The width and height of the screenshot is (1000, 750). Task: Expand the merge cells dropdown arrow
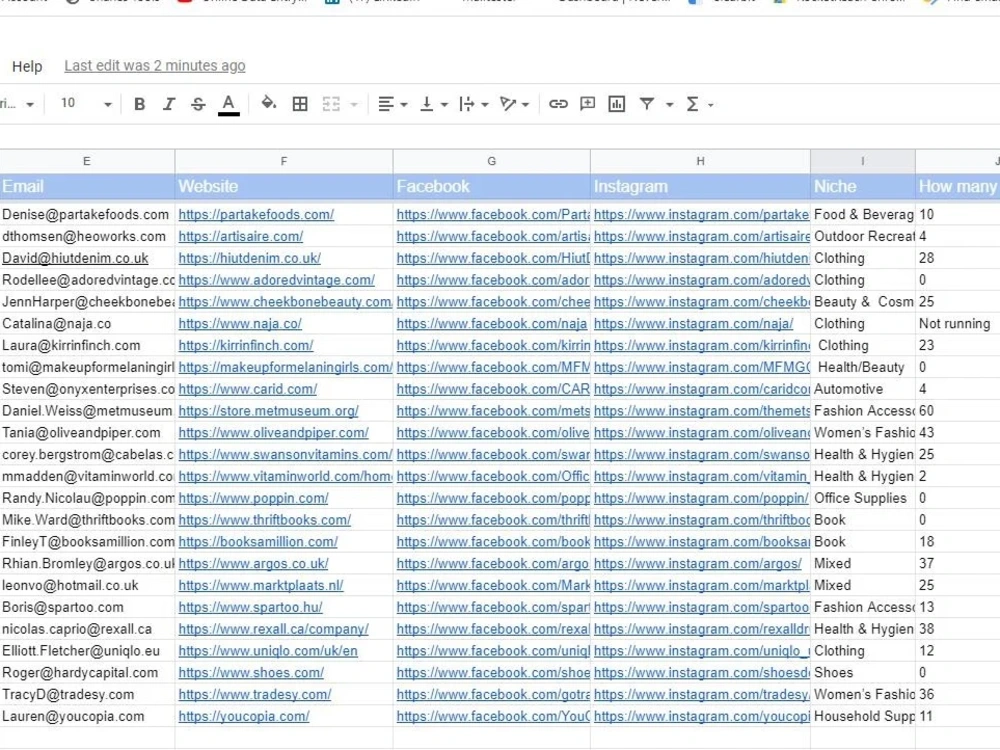pyautogui.click(x=354, y=105)
